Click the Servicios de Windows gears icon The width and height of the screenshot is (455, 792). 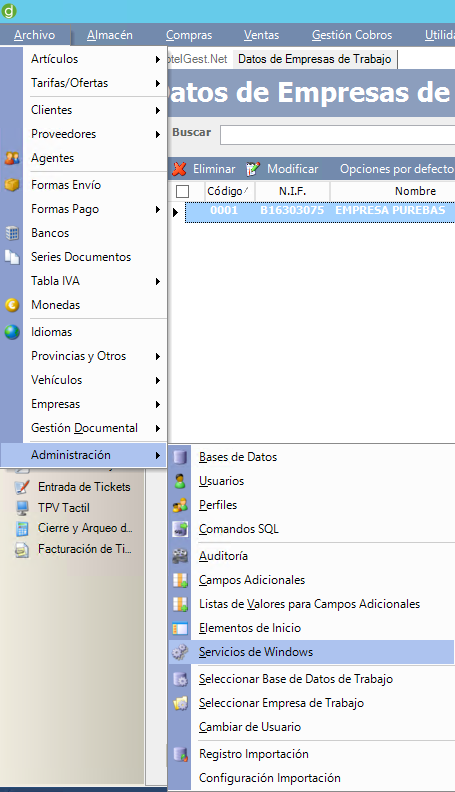coord(180,652)
